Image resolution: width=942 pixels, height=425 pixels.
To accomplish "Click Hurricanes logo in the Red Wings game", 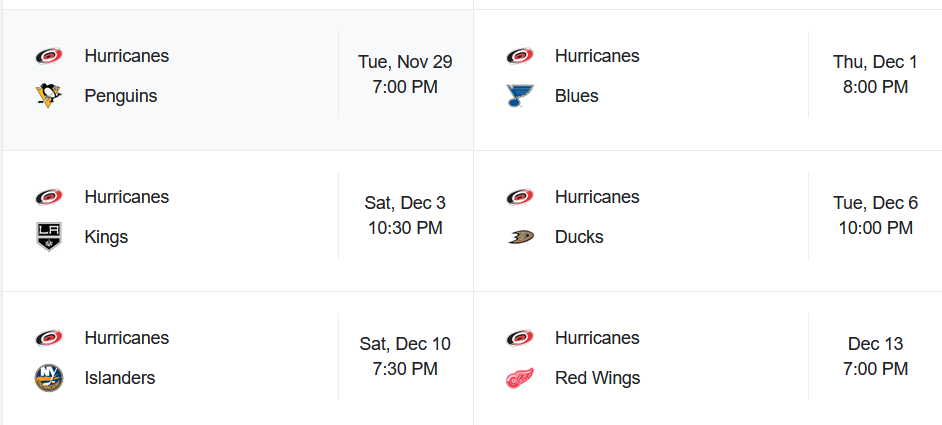I will (x=519, y=338).
